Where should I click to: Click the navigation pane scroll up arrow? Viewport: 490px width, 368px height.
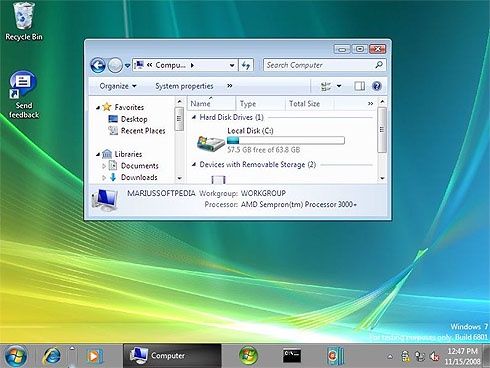click(180, 101)
